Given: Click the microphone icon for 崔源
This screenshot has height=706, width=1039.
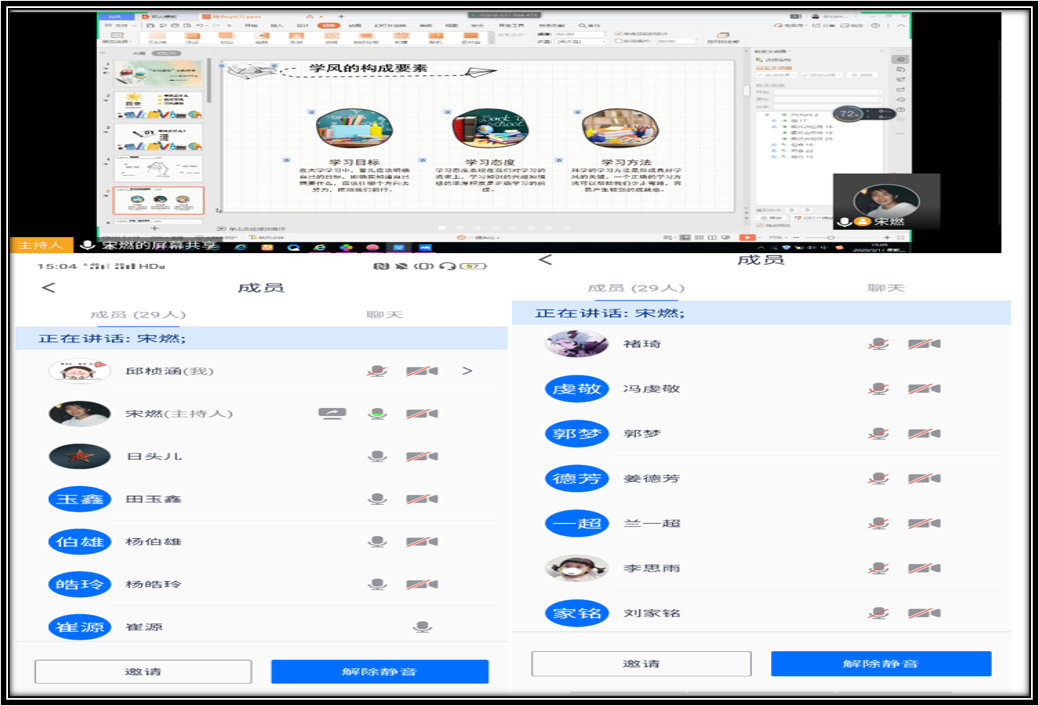Looking at the screenshot, I should (x=422, y=627).
